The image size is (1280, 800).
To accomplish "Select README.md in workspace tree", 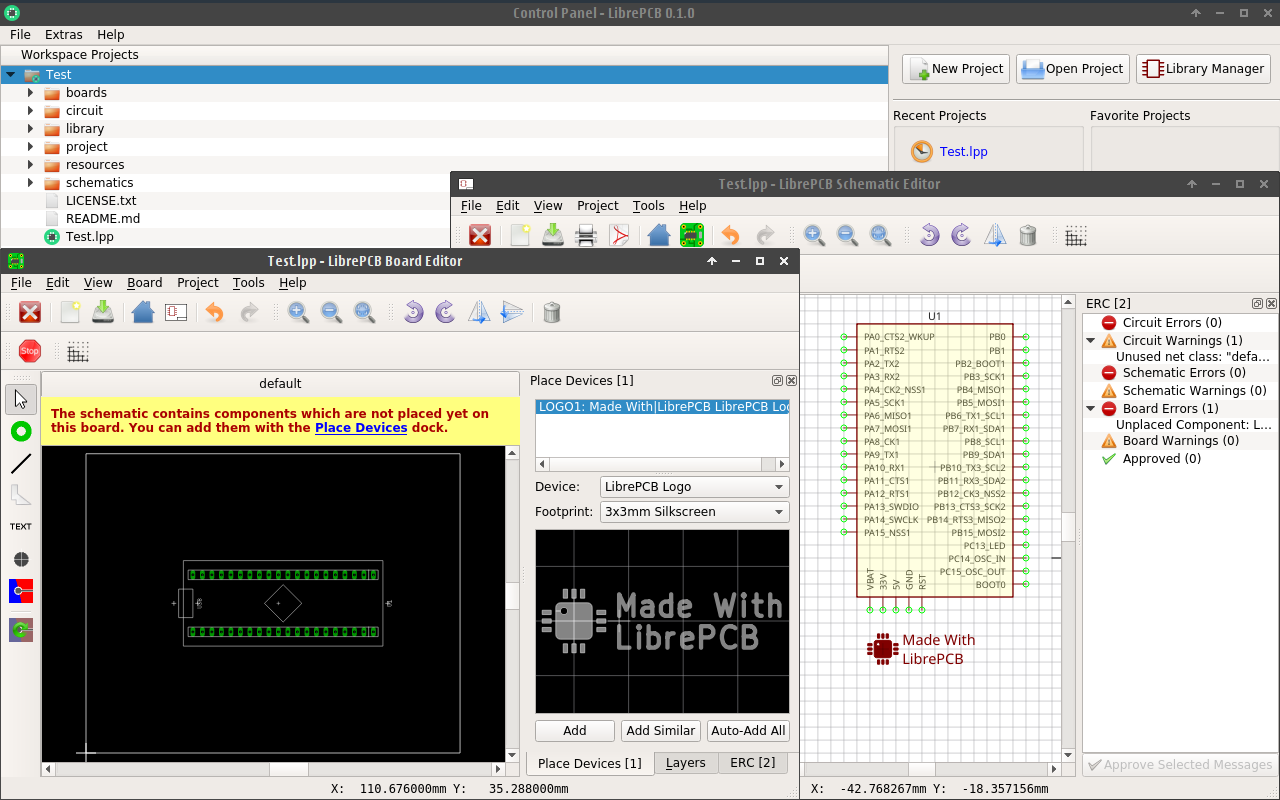I will 103,219.
